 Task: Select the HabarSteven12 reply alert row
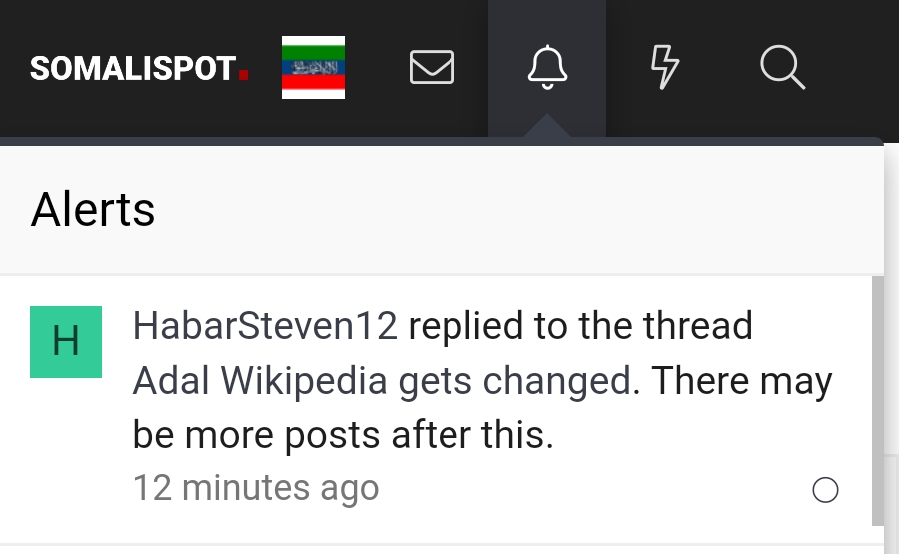[436, 409]
